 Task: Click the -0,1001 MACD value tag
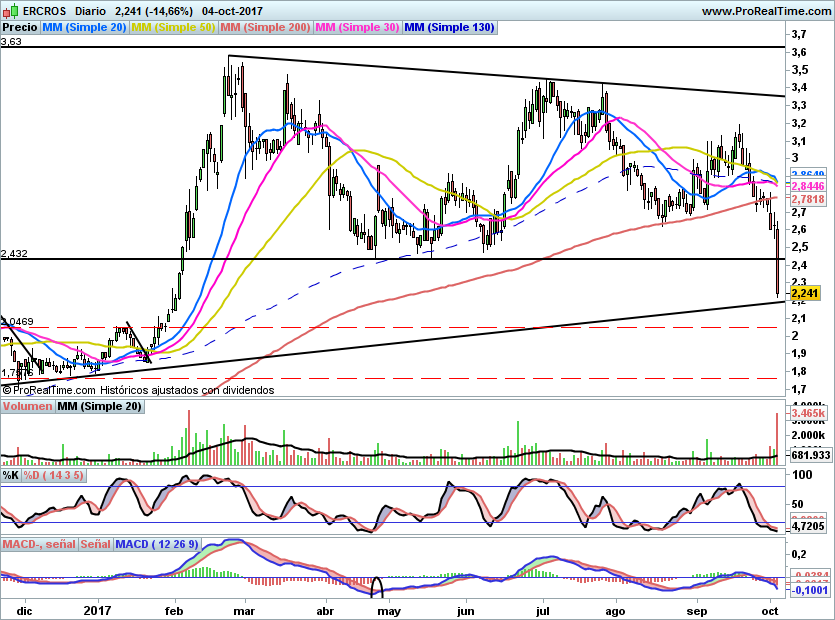[x=809, y=590]
